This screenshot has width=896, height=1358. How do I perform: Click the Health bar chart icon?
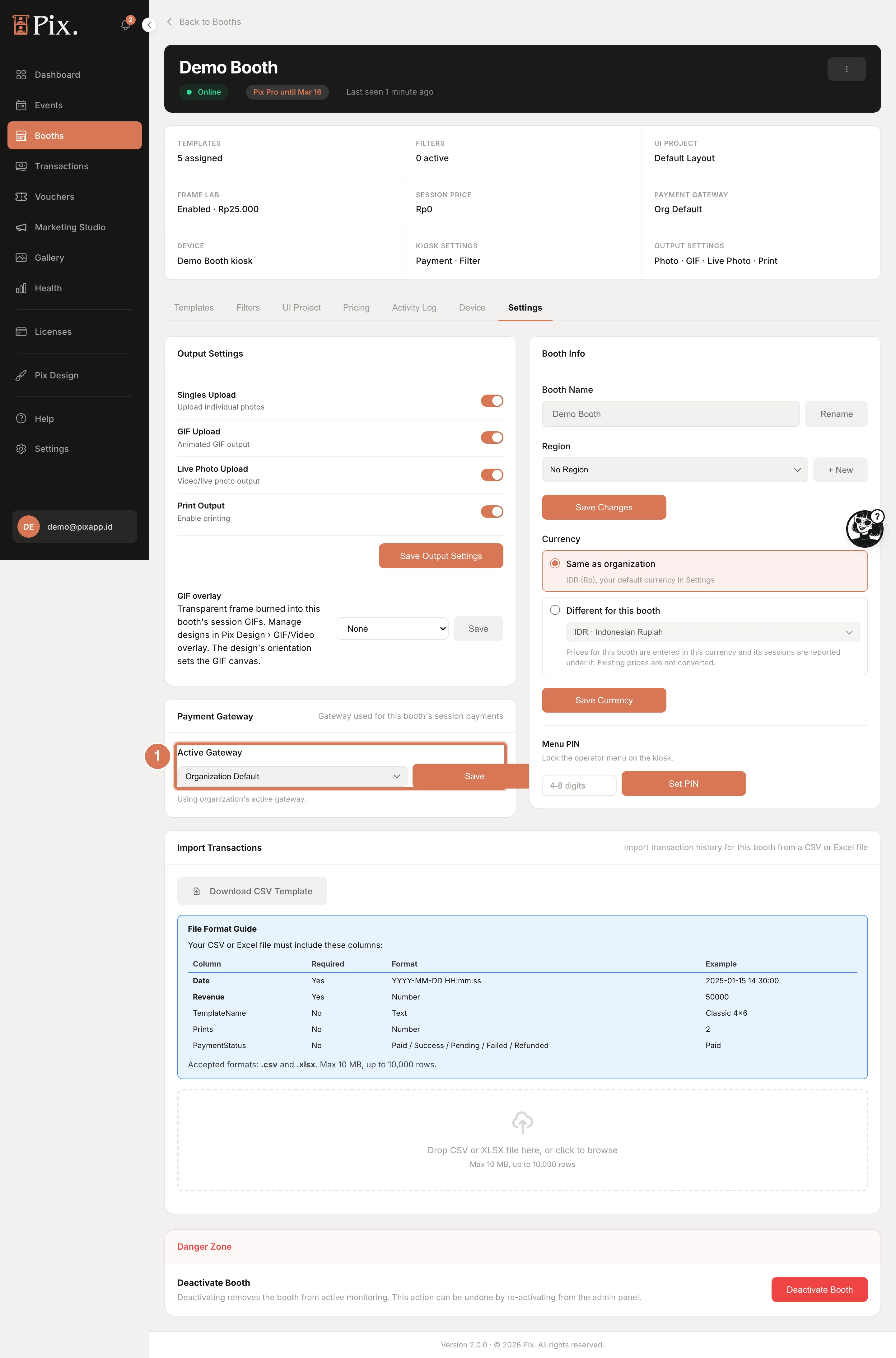pyautogui.click(x=21, y=288)
